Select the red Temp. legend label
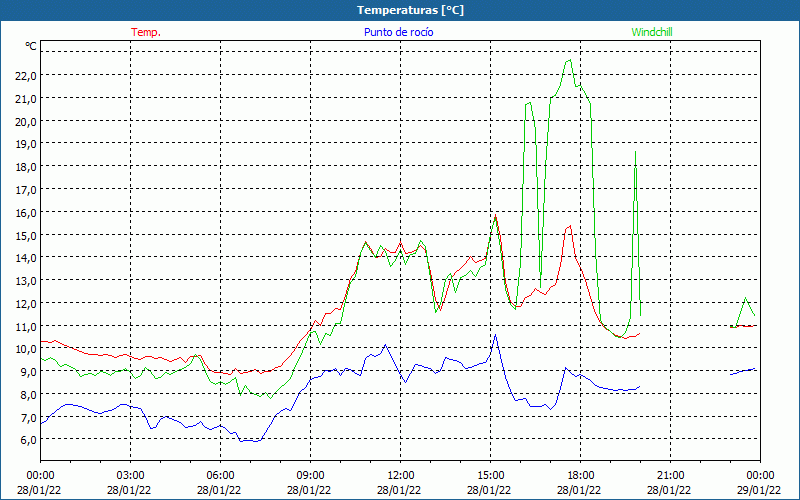This screenshot has height=500, width=800. (146, 32)
